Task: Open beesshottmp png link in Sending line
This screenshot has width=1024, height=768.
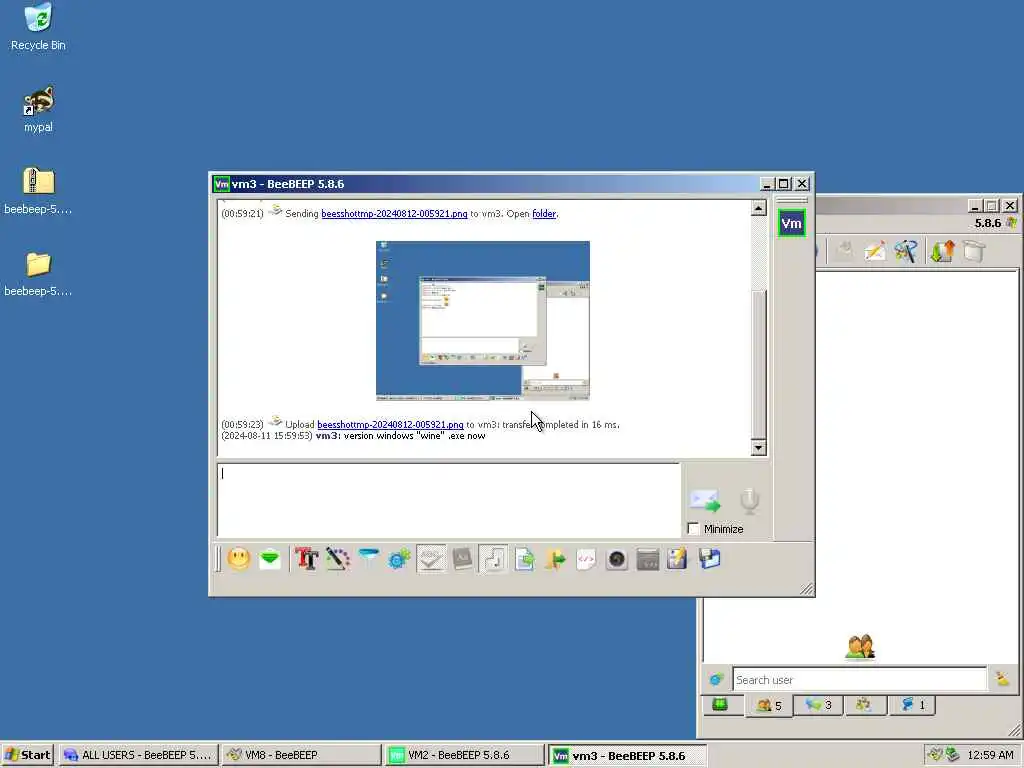Action: [x=394, y=214]
